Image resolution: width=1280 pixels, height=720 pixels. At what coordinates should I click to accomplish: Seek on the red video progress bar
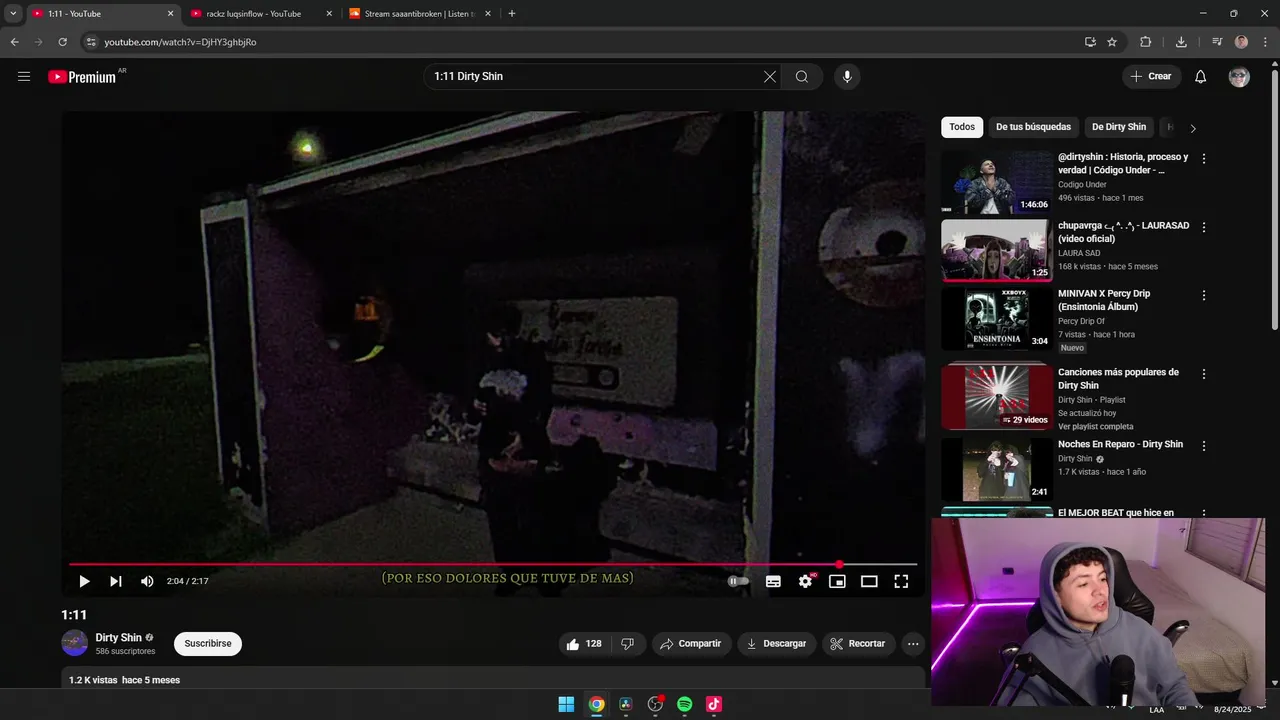coord(493,565)
